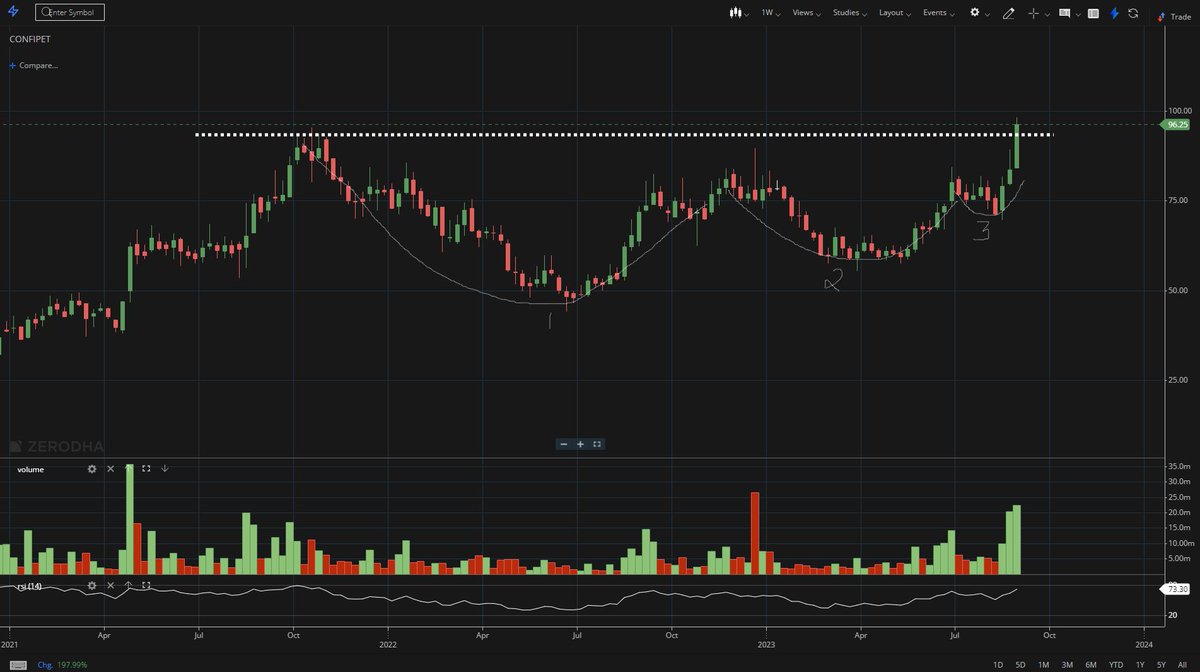Expand the Studies dropdown
Screen dimensions: 1200x672
(845, 14)
